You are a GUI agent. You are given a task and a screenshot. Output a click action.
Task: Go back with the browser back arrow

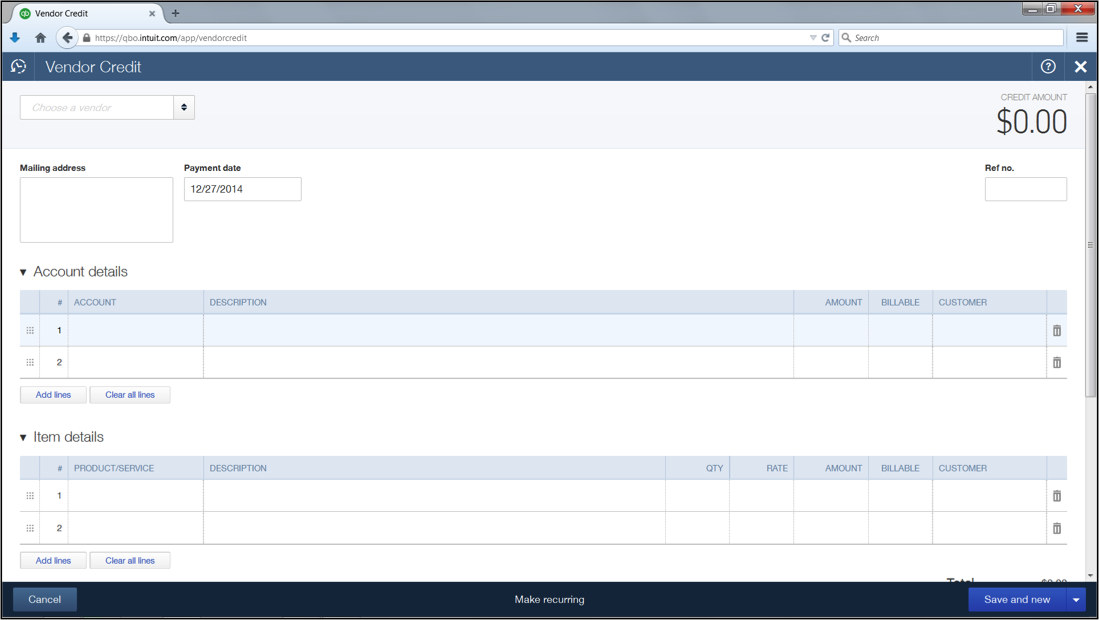[67, 38]
